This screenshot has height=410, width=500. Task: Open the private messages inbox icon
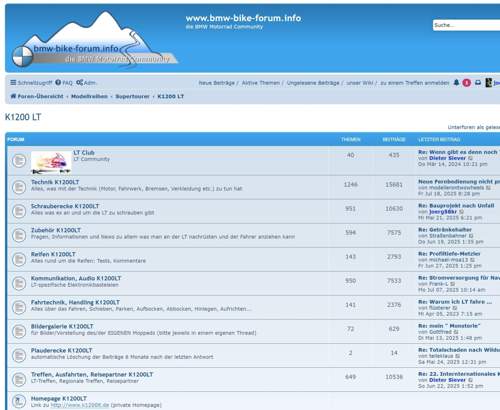tap(478, 83)
